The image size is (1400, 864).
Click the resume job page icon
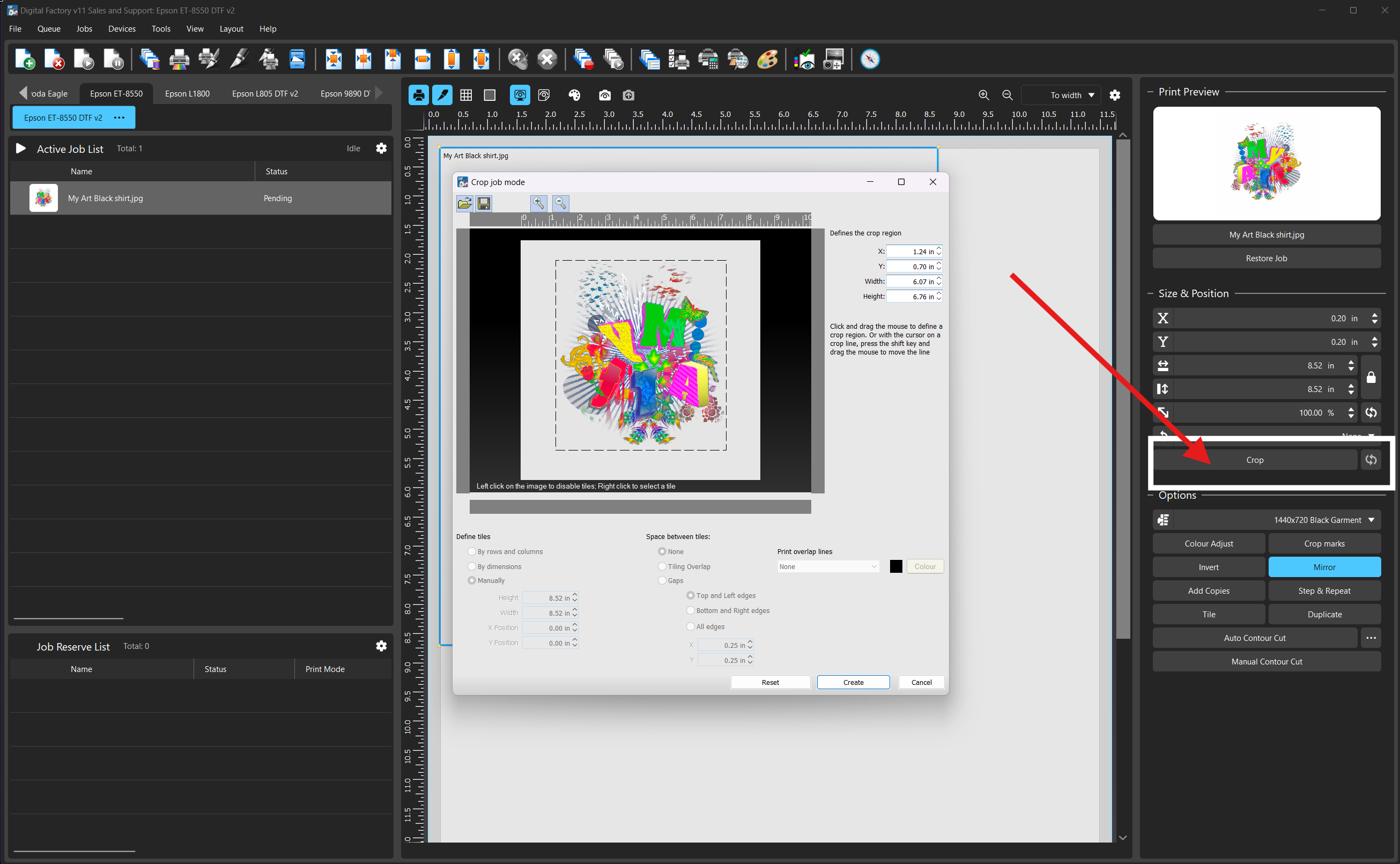(84, 60)
